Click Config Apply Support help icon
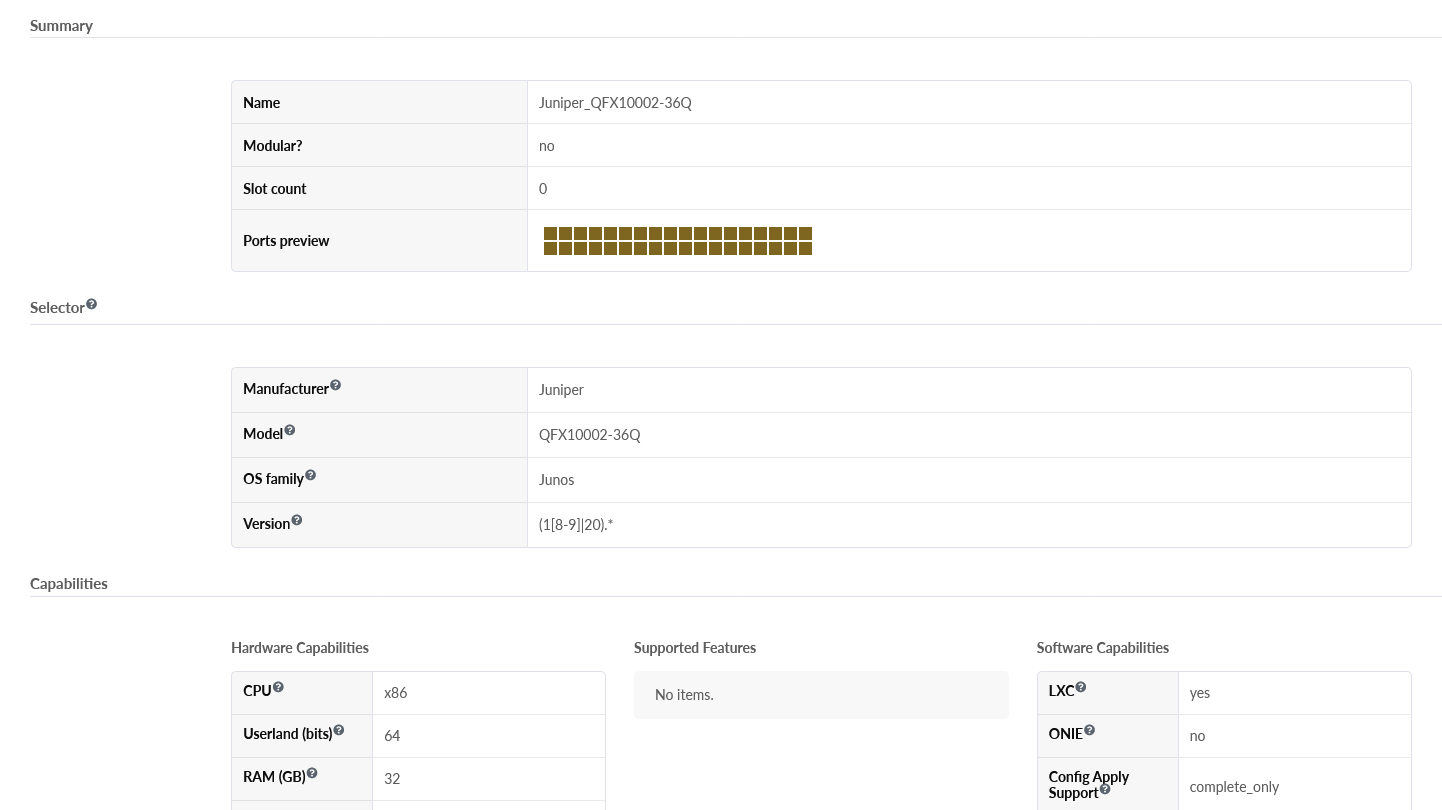This screenshot has width=1442, height=810. (1105, 790)
